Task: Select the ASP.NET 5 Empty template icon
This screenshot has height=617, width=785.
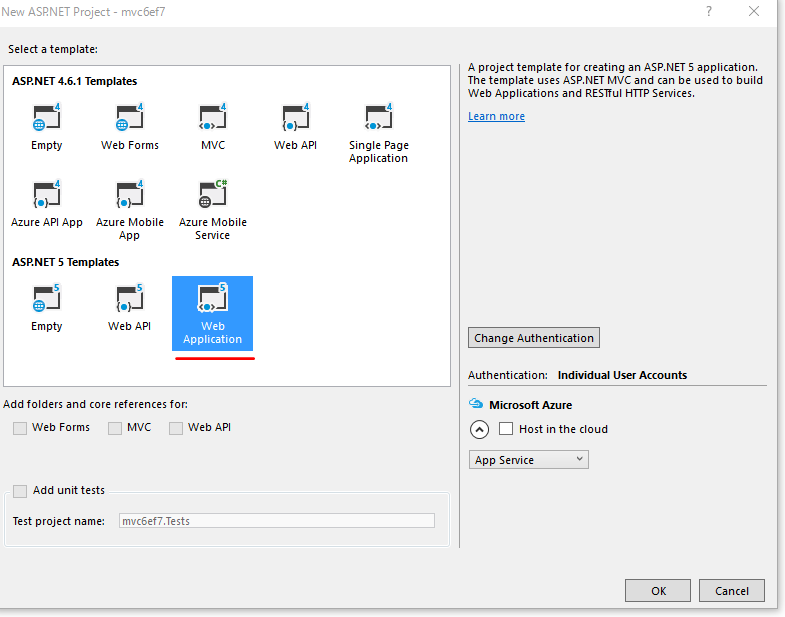Action: tap(47, 298)
